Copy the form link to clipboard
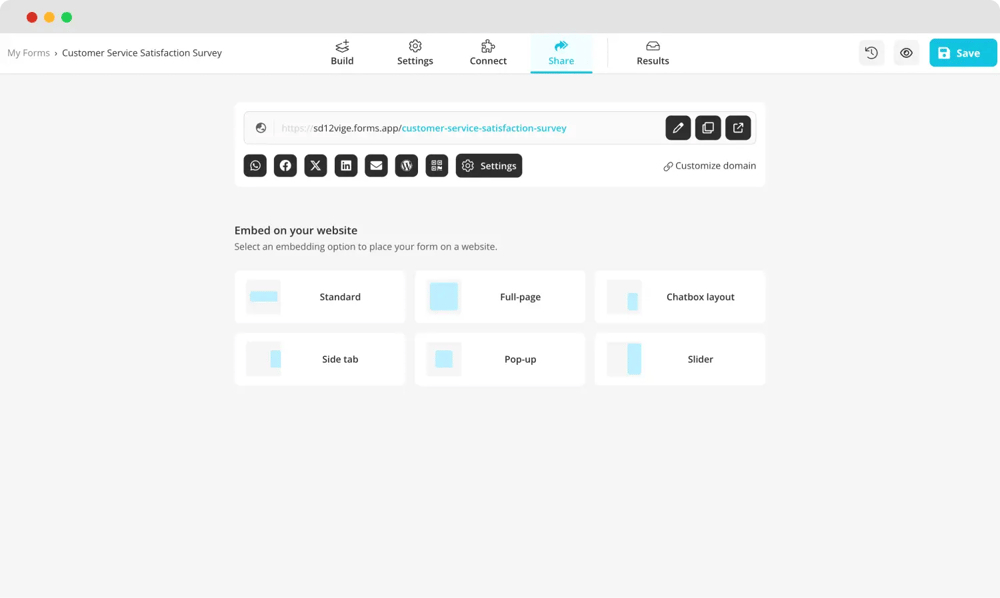1000x598 pixels. 708,128
